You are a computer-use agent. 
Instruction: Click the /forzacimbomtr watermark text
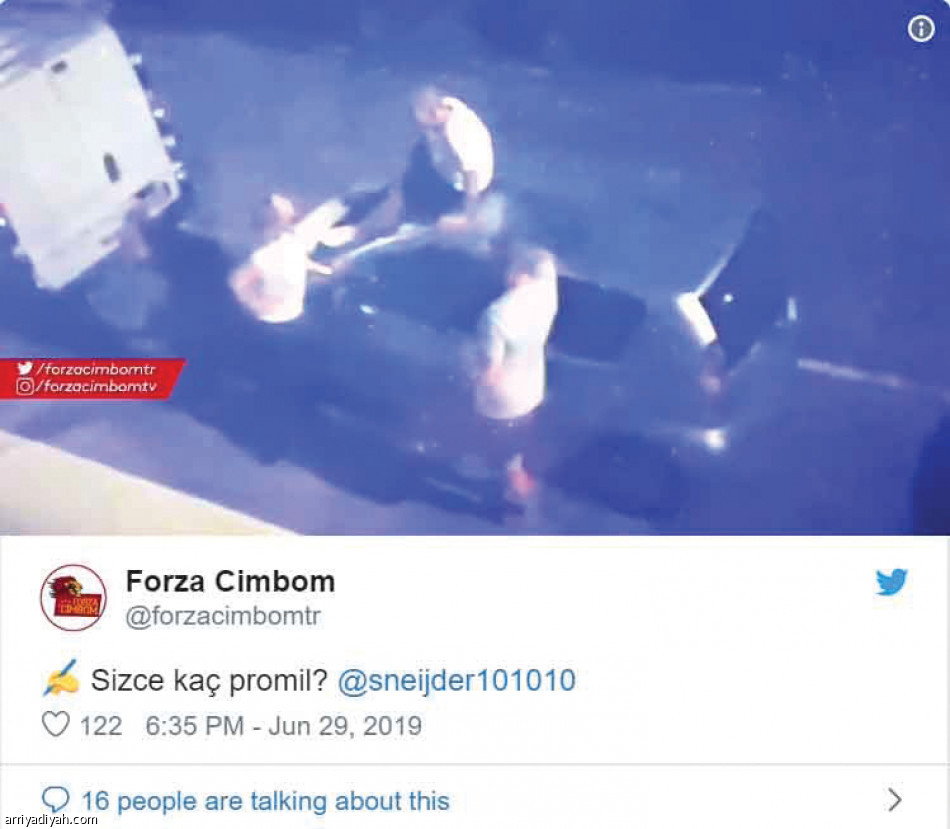(x=96, y=368)
